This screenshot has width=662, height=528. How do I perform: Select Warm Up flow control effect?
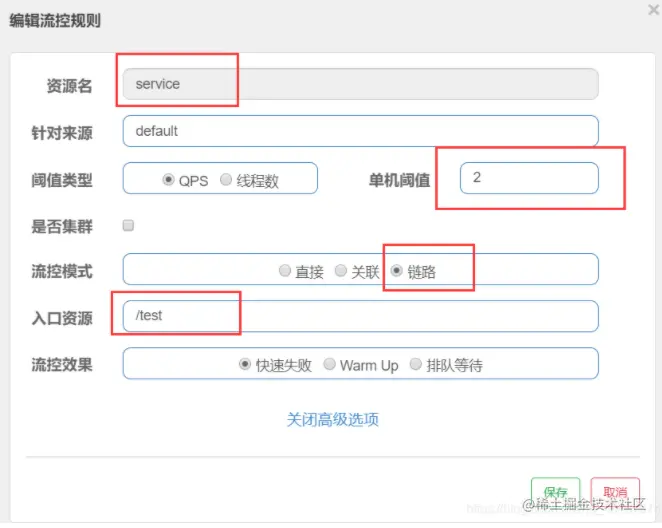click(x=329, y=364)
